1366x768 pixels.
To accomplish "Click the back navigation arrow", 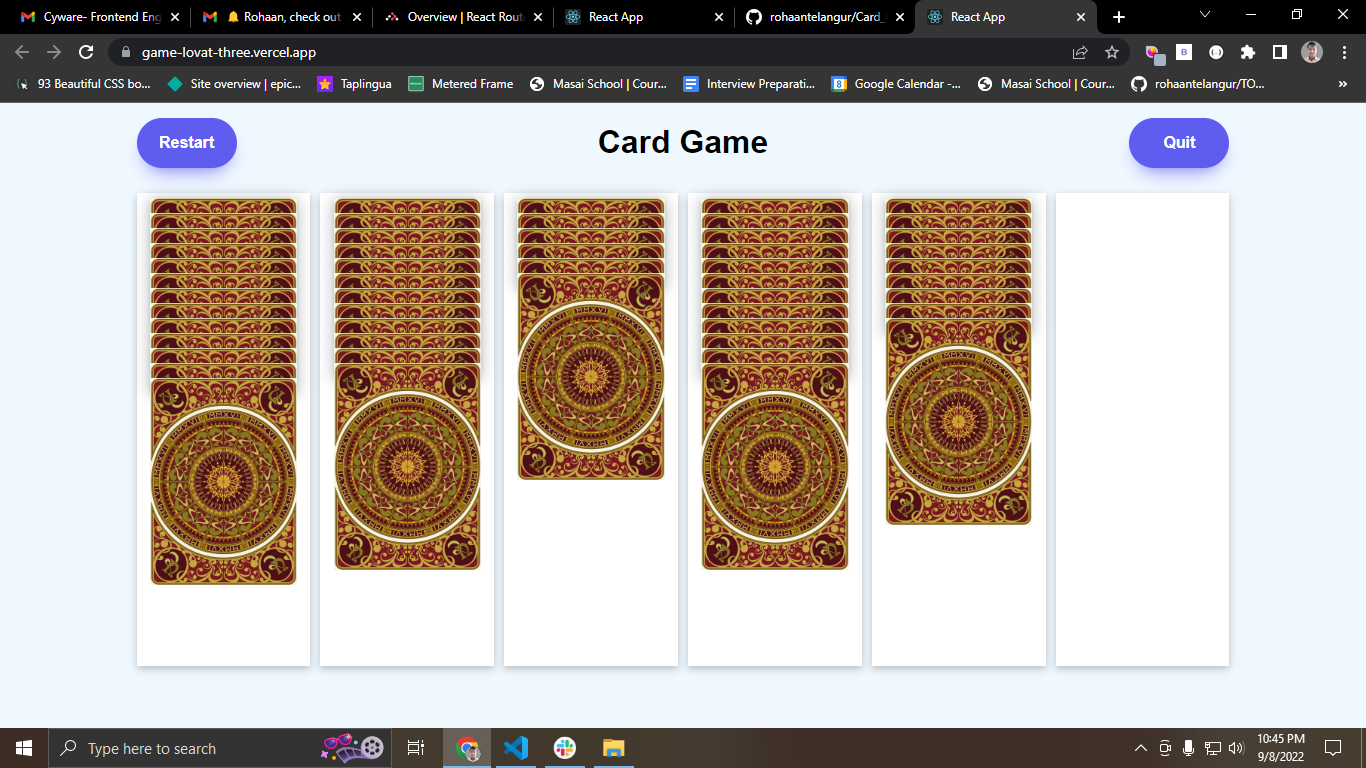I will 21,51.
